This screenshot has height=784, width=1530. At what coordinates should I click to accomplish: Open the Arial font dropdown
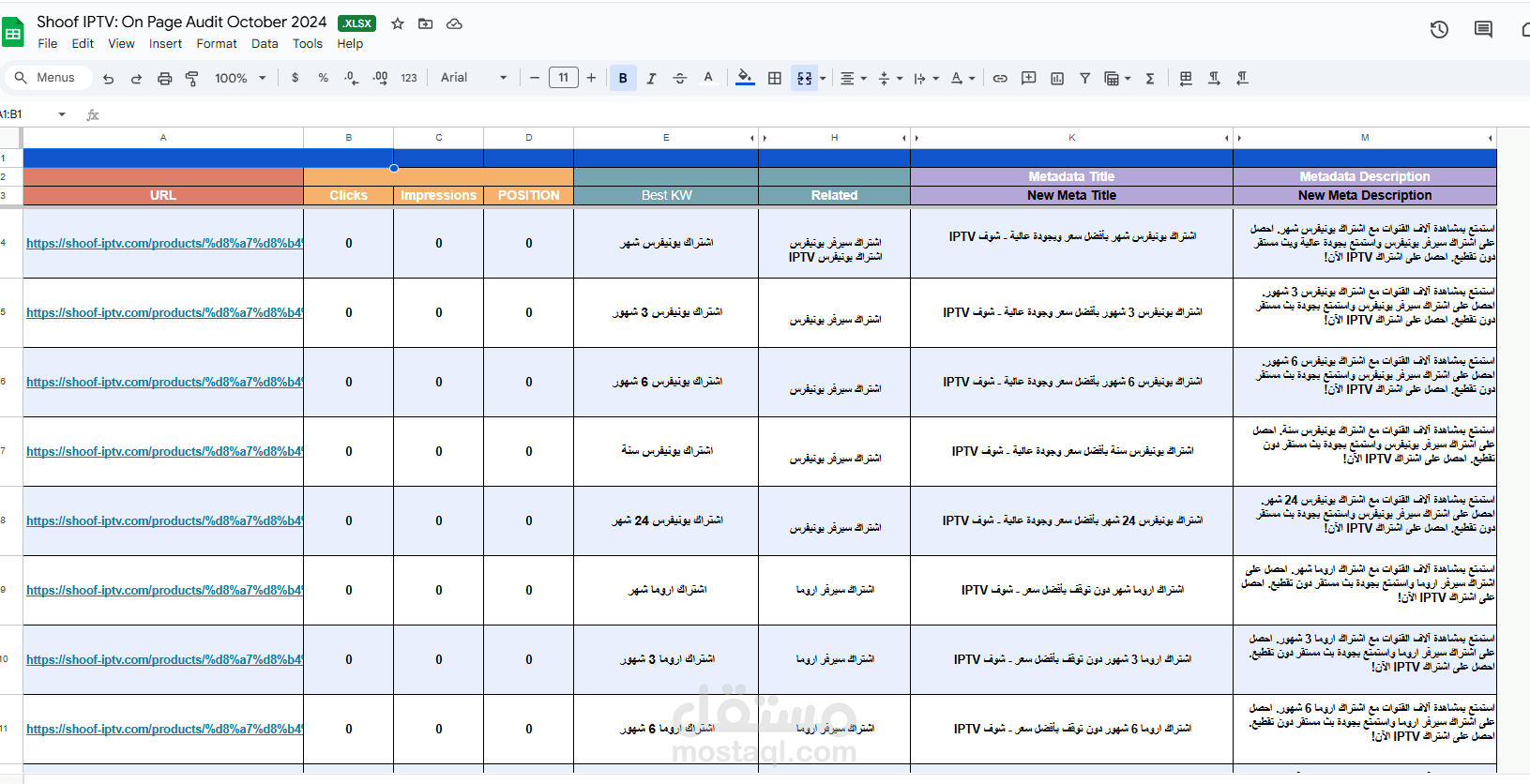coord(475,78)
